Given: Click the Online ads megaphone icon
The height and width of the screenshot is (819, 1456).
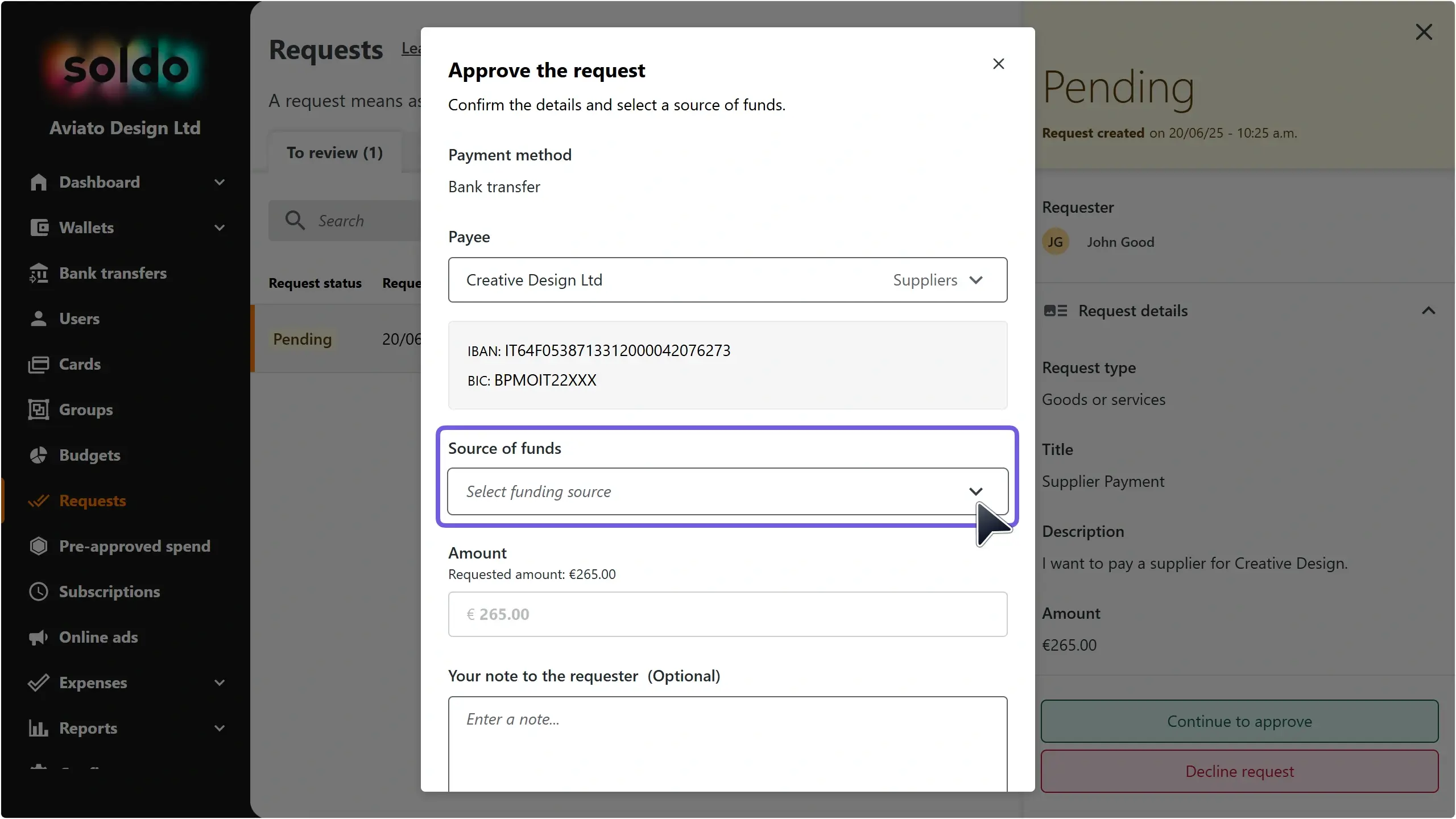Looking at the screenshot, I should click(x=39, y=637).
